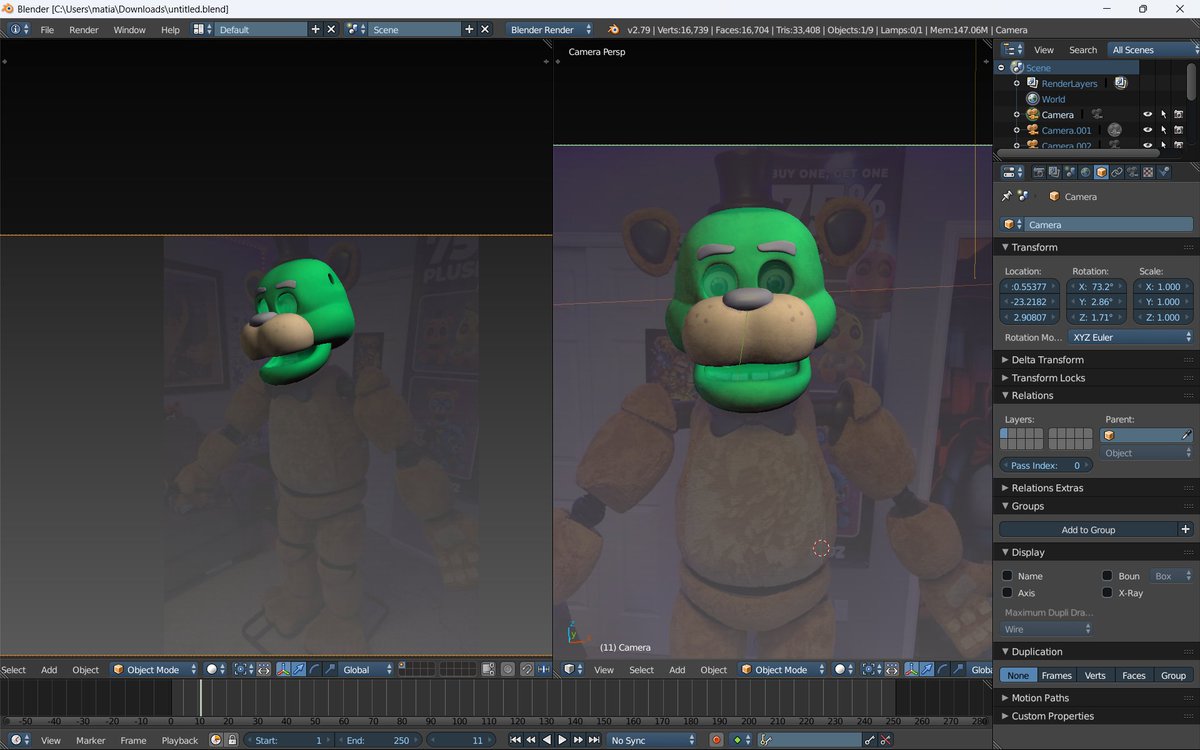The width and height of the screenshot is (1200, 750).
Task: Click the play animation forward button
Action: (562, 740)
